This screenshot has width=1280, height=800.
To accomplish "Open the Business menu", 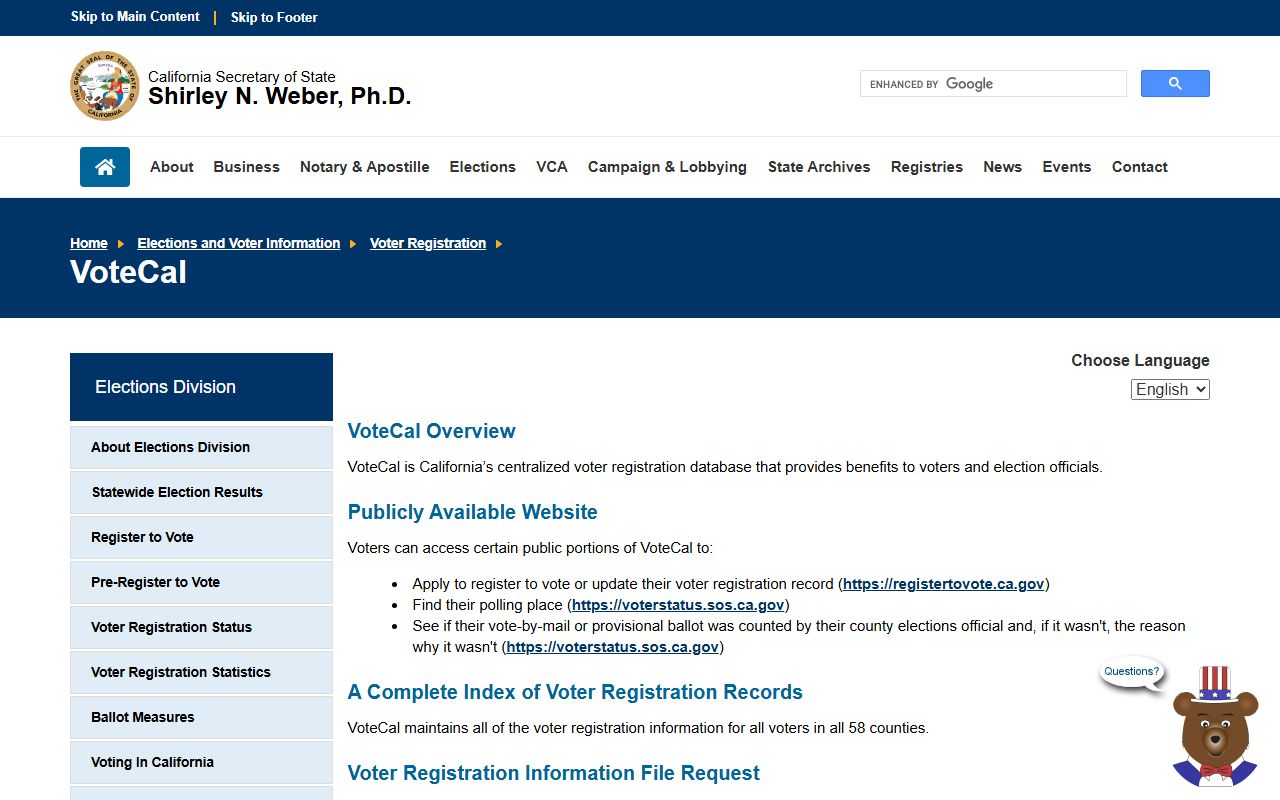I will pos(246,167).
